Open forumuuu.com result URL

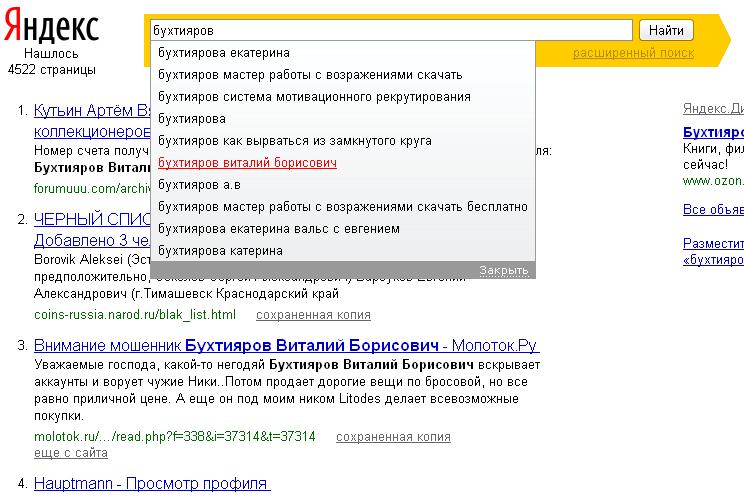92,188
